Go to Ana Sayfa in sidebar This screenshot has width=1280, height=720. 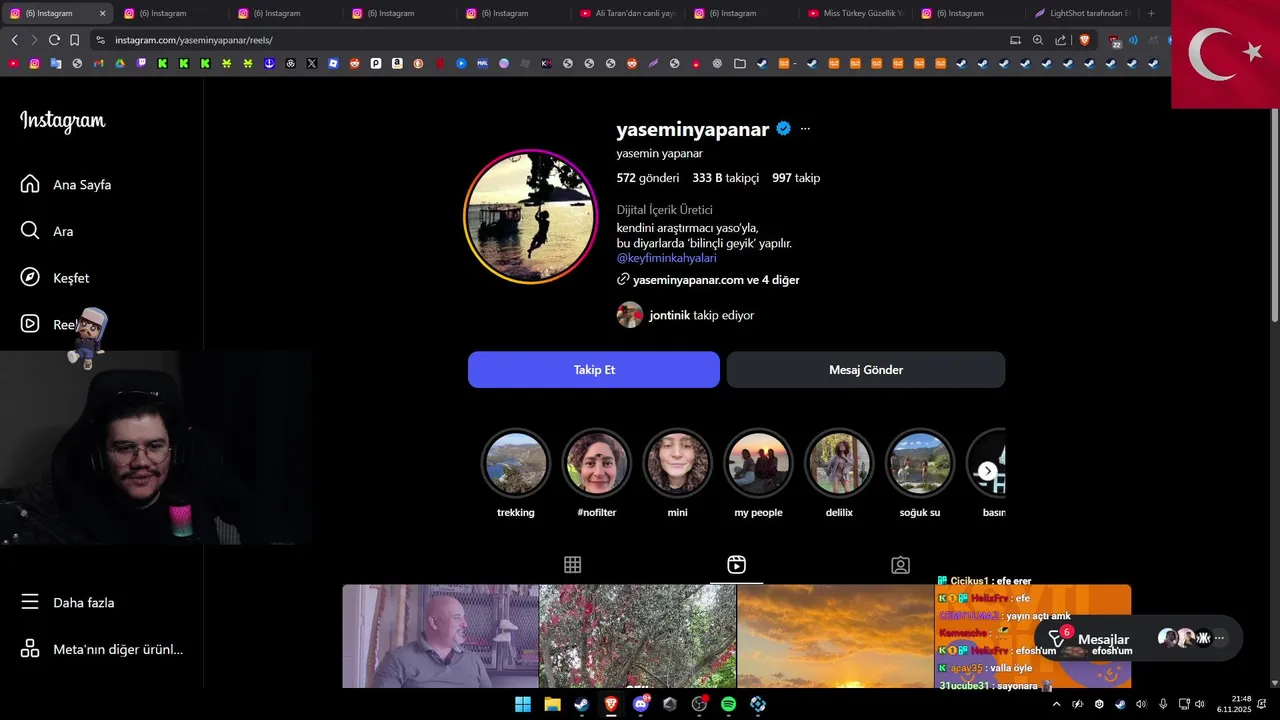tap(66, 185)
